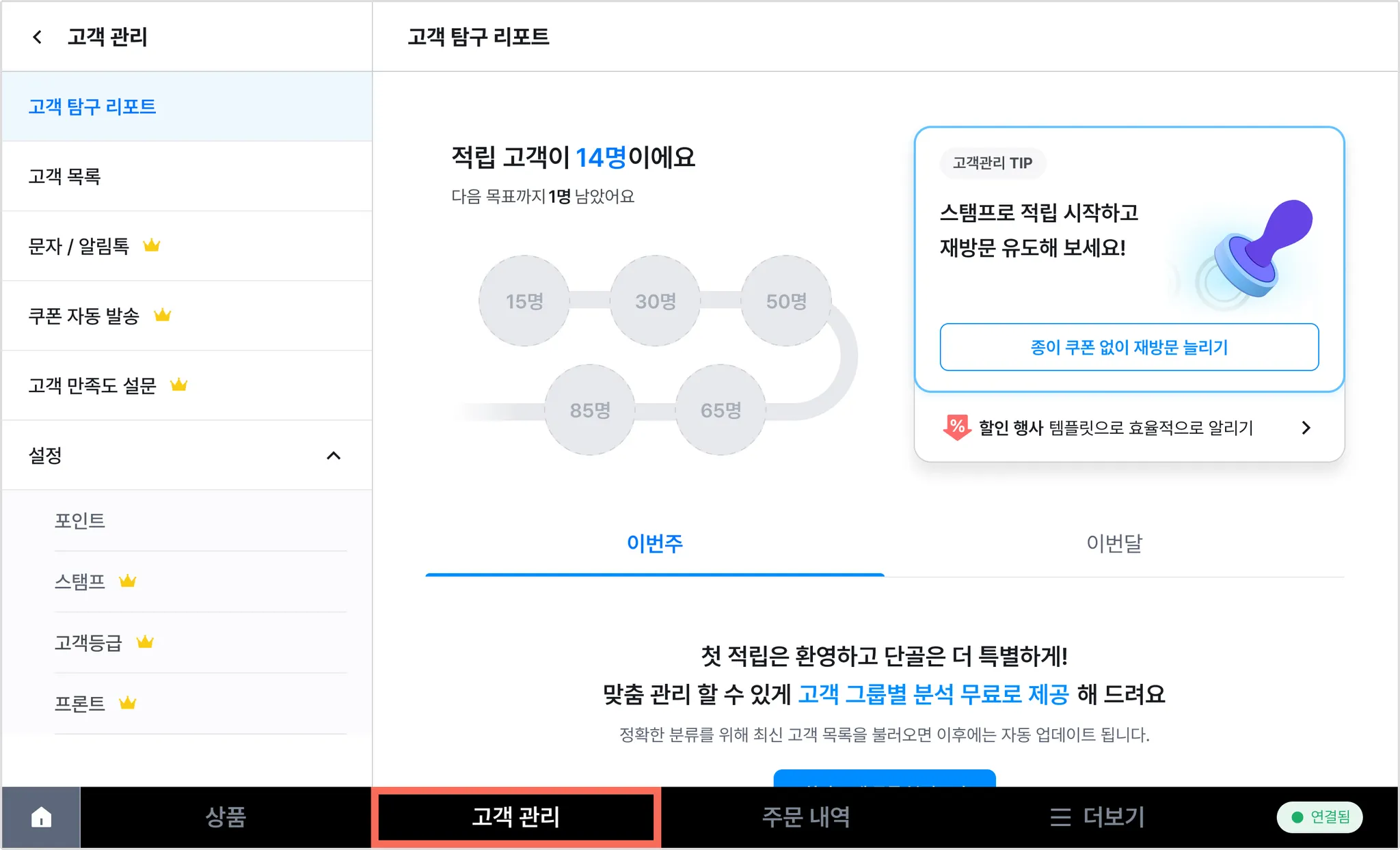Click the crown icon beside 쿠폰 자동 발송
This screenshot has width=1400, height=850.
click(163, 315)
